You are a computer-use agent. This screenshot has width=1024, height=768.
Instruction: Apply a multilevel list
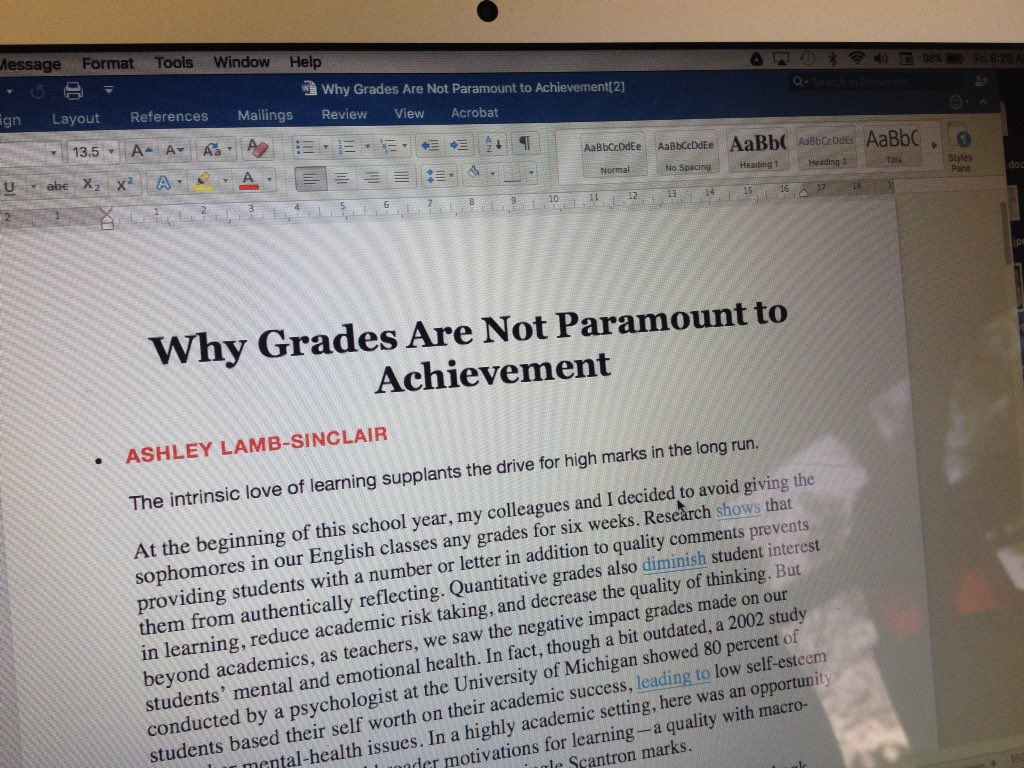click(x=389, y=146)
